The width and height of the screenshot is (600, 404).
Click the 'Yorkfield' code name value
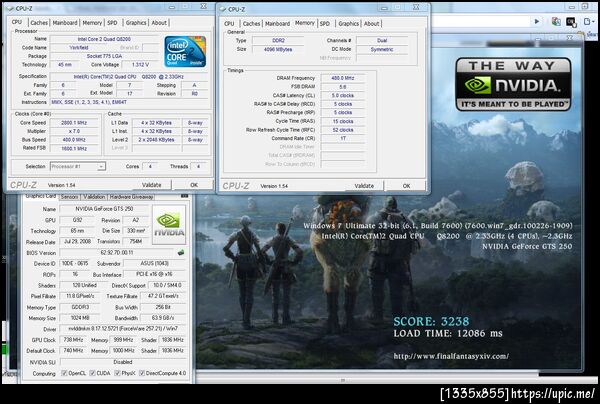(x=79, y=47)
